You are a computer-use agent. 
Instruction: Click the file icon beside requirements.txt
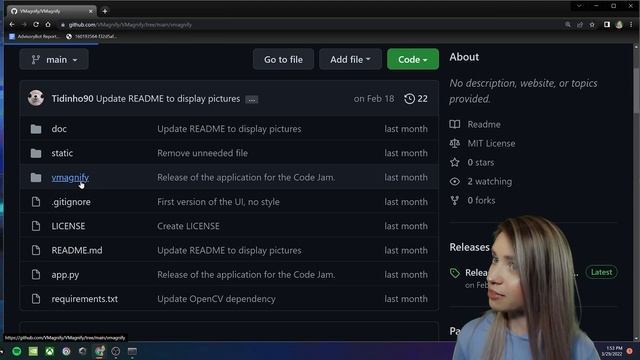(x=36, y=299)
